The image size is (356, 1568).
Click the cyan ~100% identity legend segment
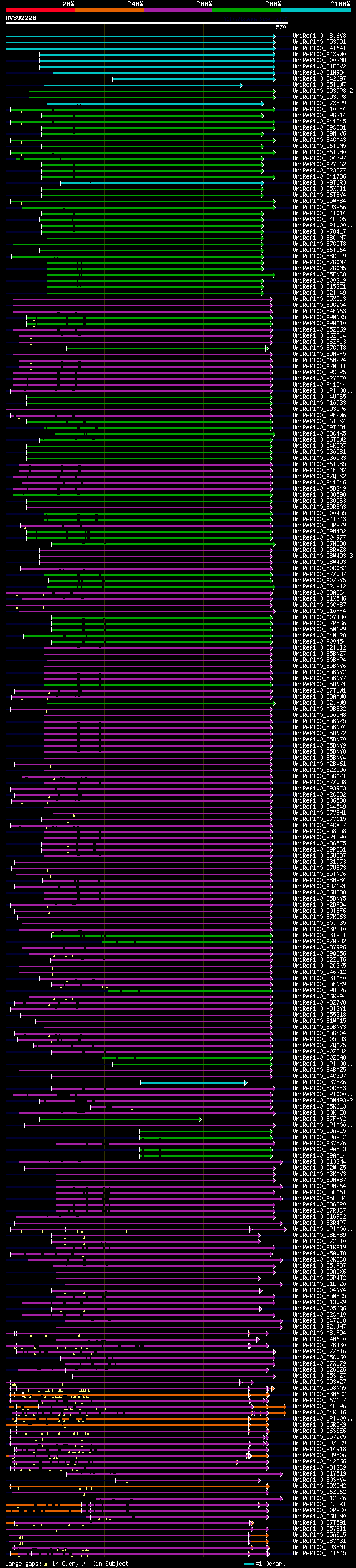point(316,10)
